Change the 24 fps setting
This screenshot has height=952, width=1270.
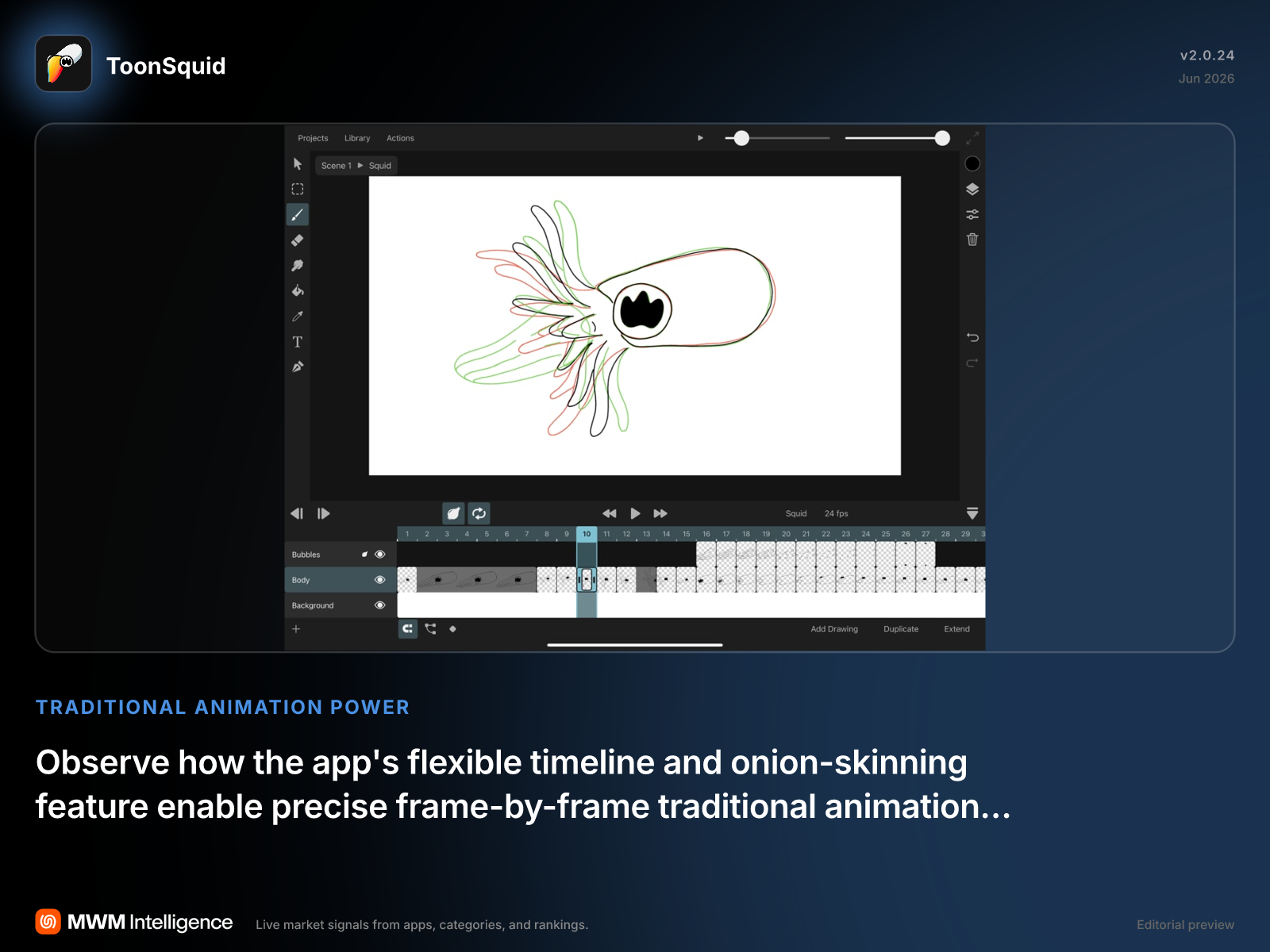836,514
